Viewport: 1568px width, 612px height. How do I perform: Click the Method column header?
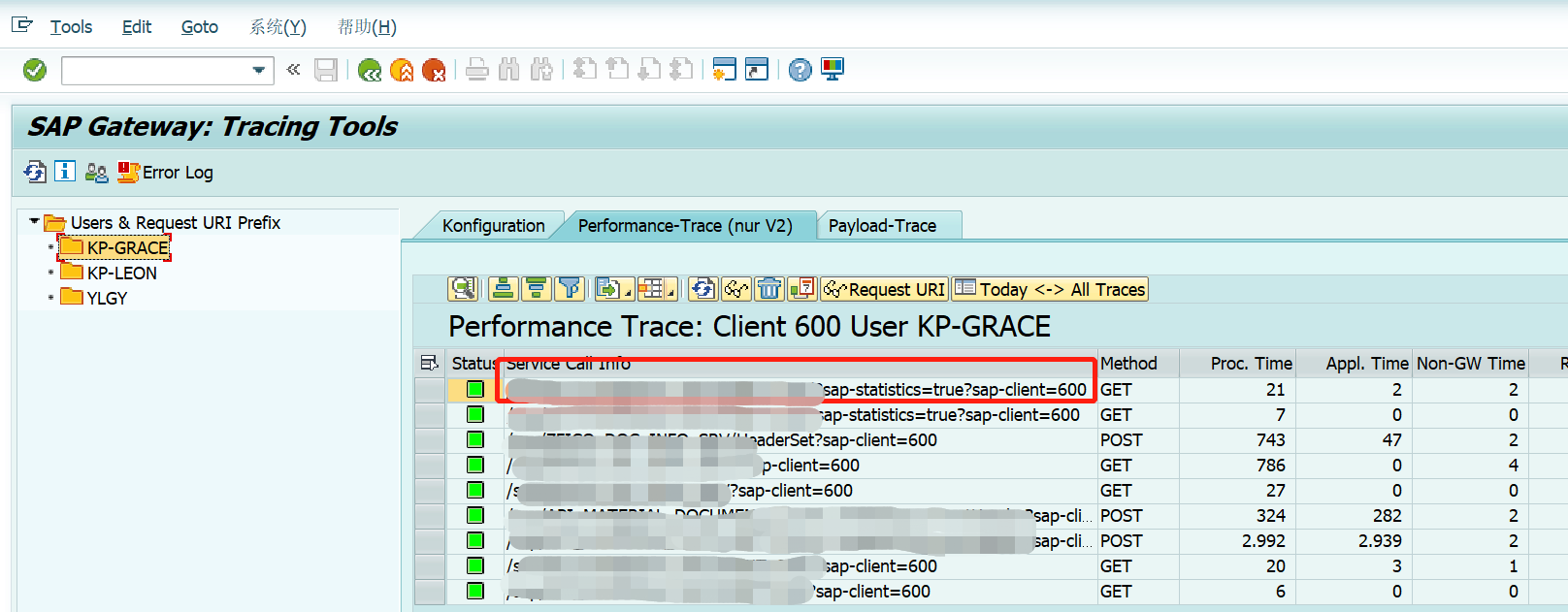click(1138, 363)
